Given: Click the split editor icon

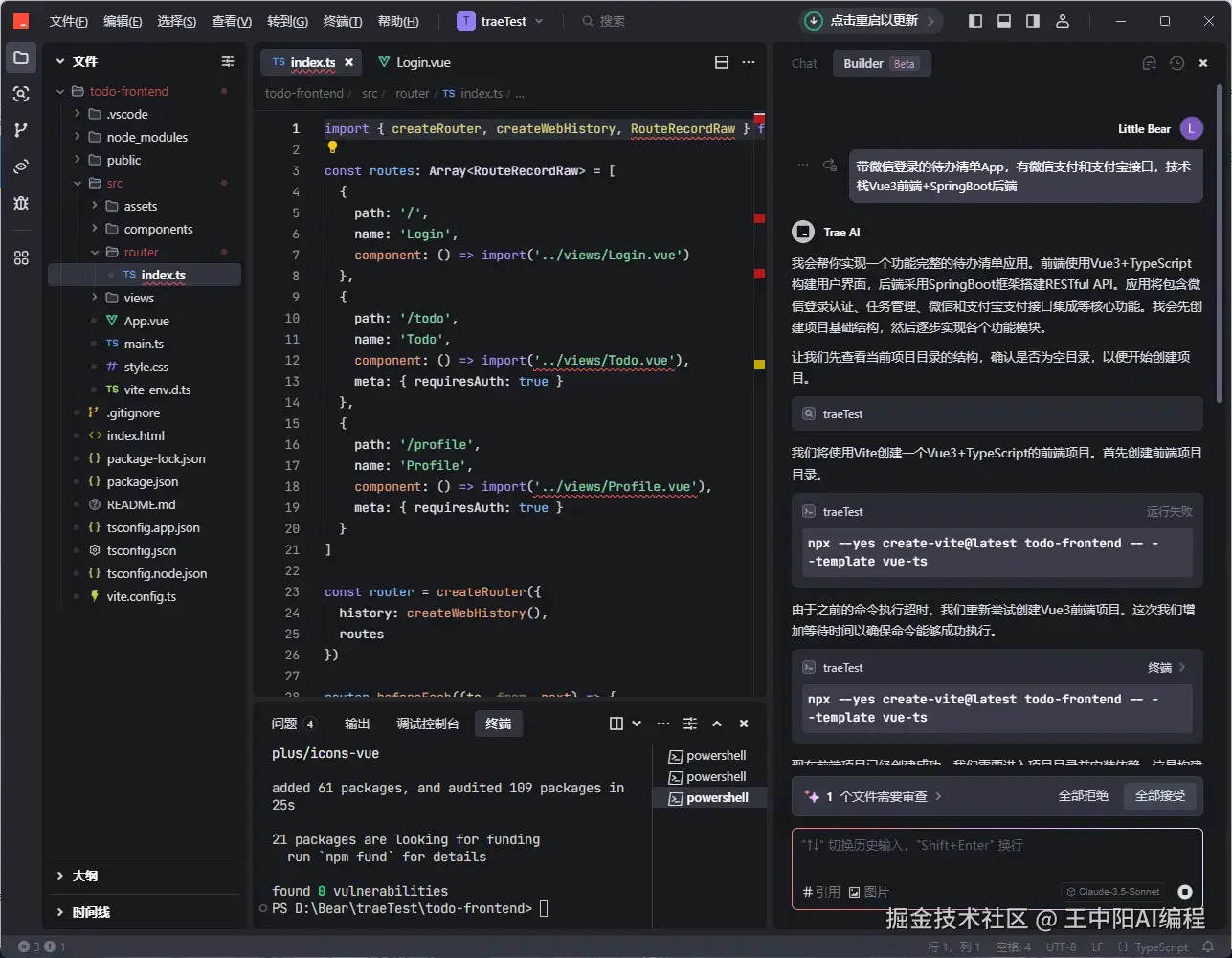Looking at the screenshot, I should click(722, 62).
